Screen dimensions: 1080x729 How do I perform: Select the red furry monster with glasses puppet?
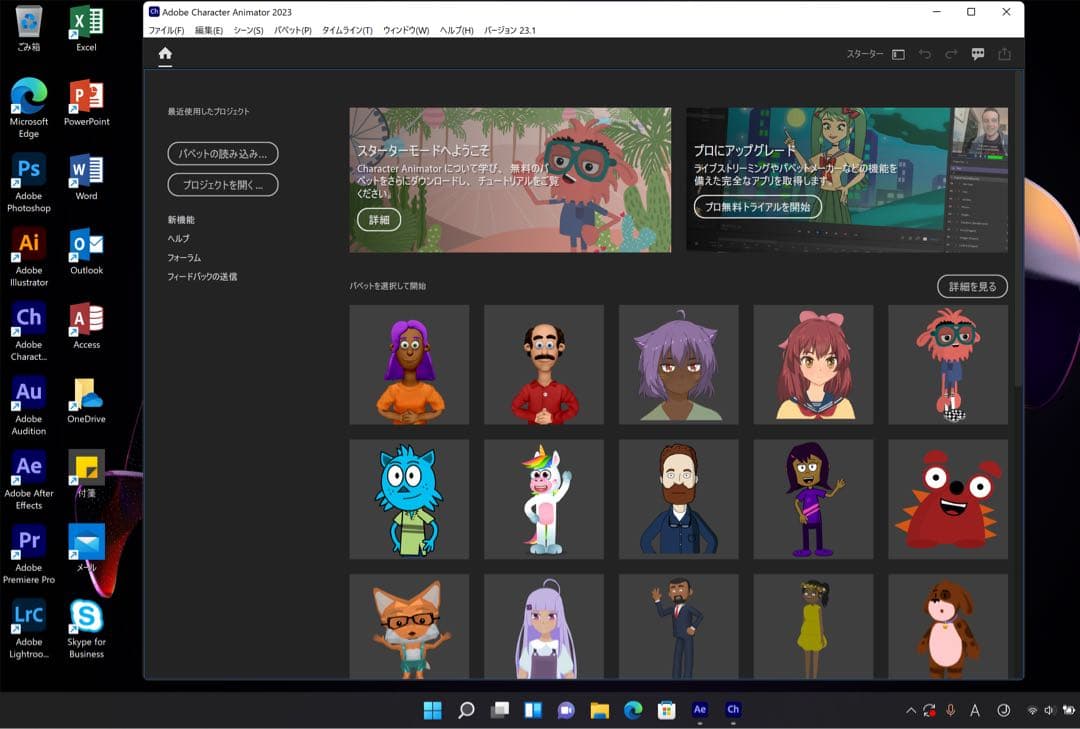pyautogui.click(x=948, y=364)
